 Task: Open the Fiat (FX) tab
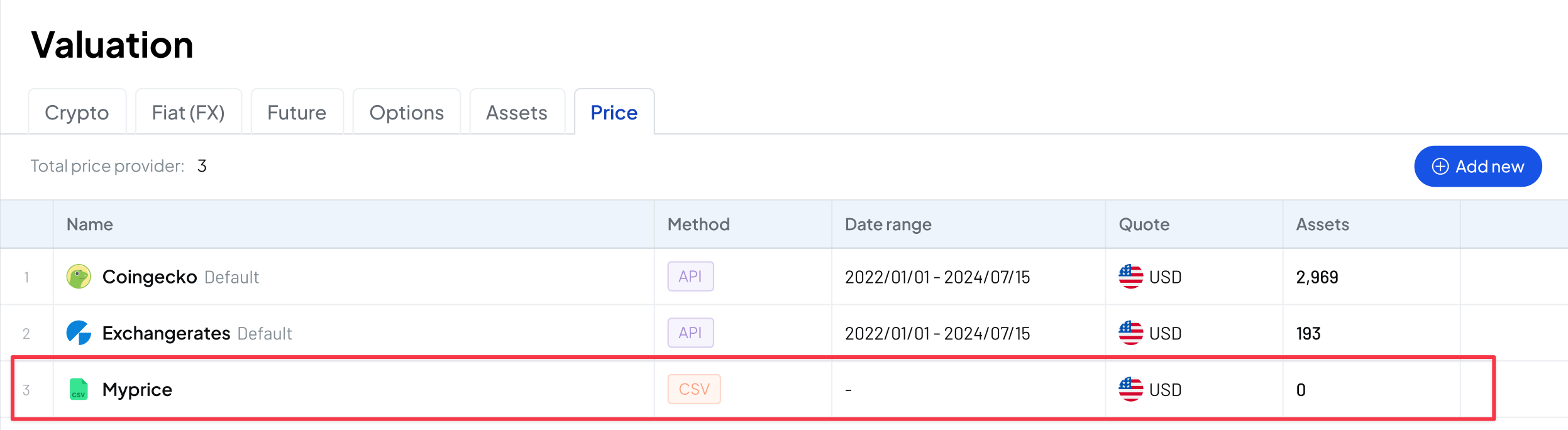188,113
